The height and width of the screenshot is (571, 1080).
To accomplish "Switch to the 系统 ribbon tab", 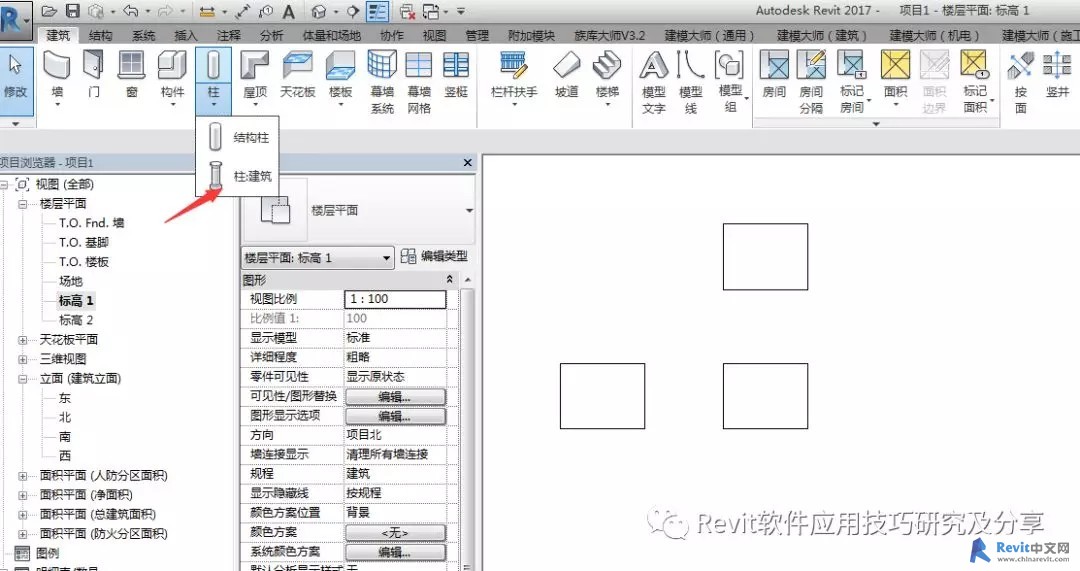I will coord(143,35).
